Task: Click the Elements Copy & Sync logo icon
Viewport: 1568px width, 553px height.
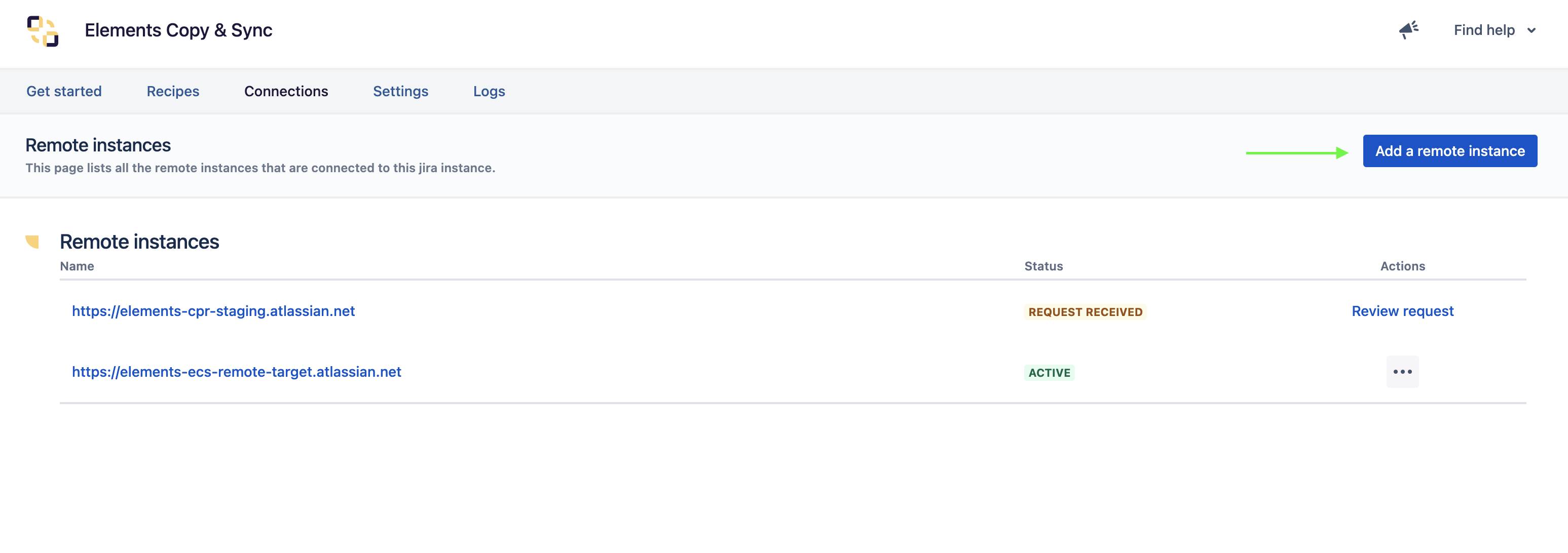Action: (43, 31)
